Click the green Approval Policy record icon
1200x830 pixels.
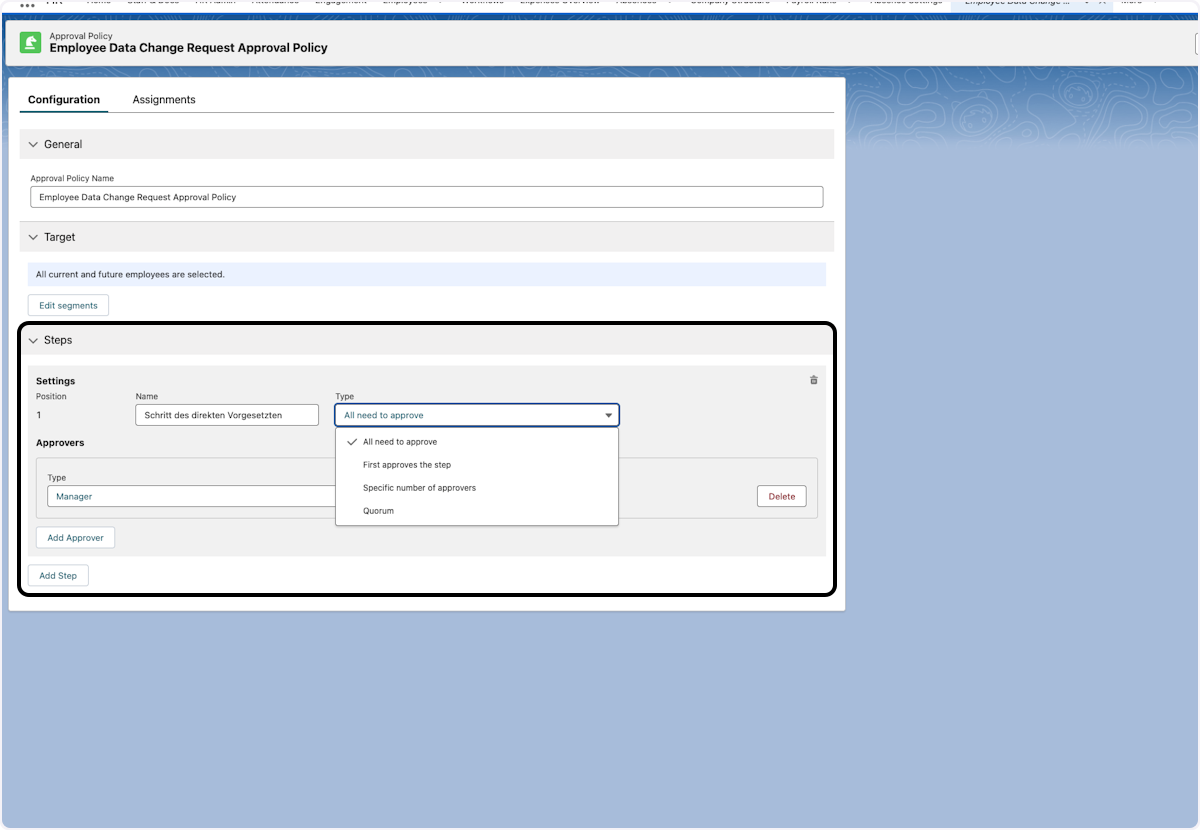click(30, 43)
